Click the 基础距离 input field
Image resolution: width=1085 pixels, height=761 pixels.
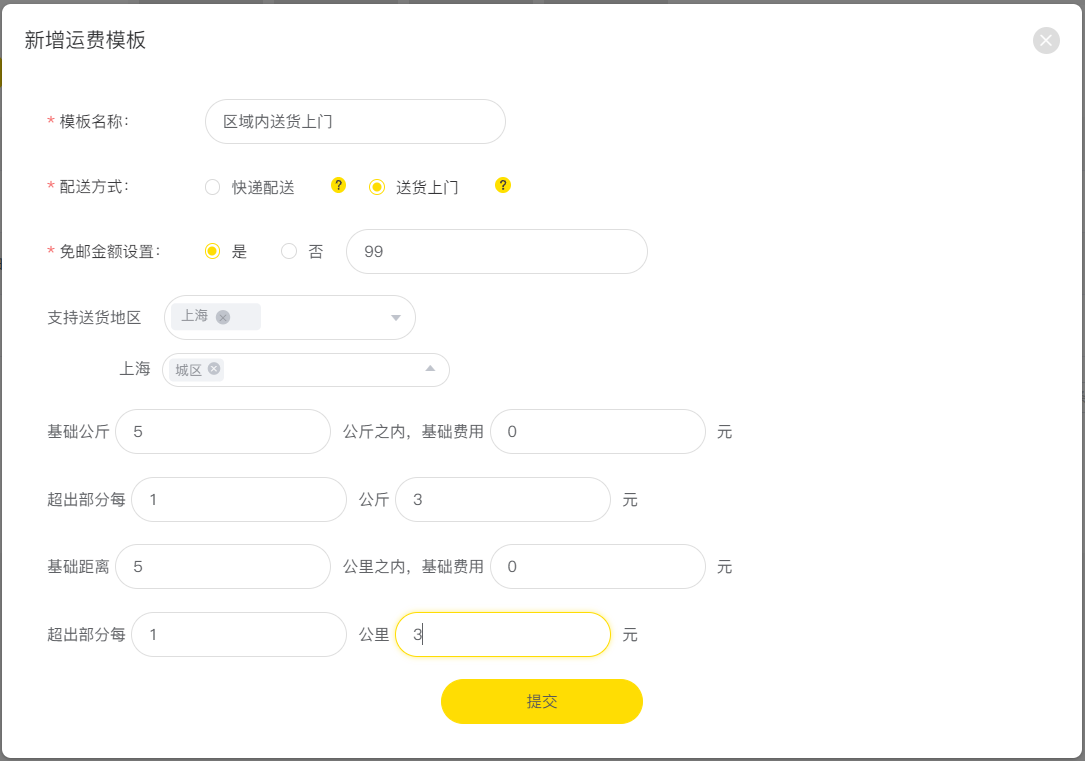pyautogui.click(x=223, y=567)
